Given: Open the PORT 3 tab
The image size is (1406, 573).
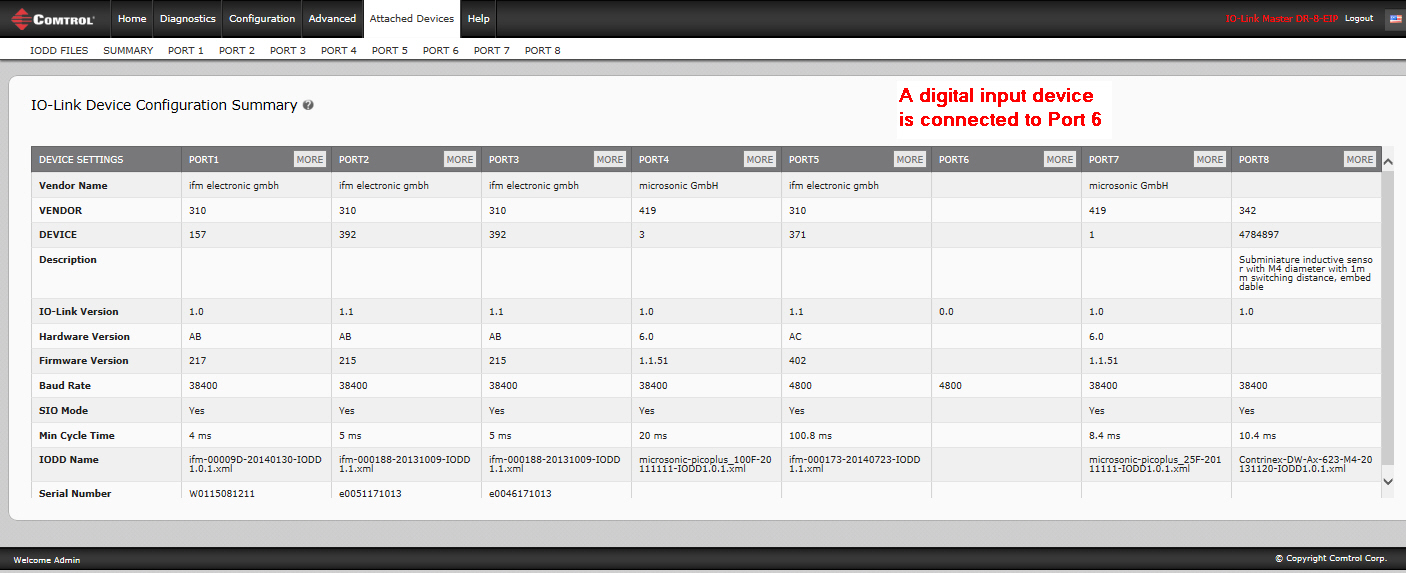Looking at the screenshot, I should [x=288, y=50].
